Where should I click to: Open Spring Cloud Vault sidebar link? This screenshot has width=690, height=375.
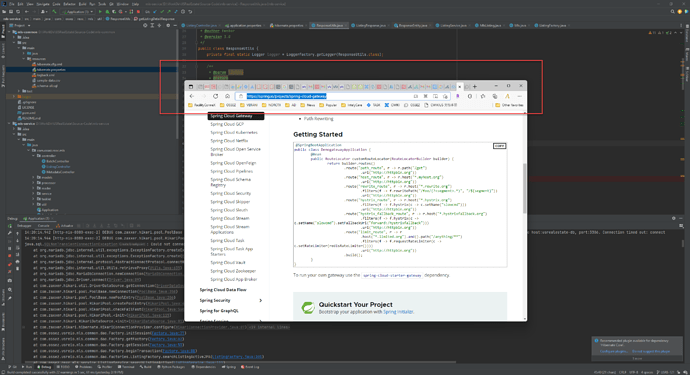pyautogui.click(x=228, y=263)
